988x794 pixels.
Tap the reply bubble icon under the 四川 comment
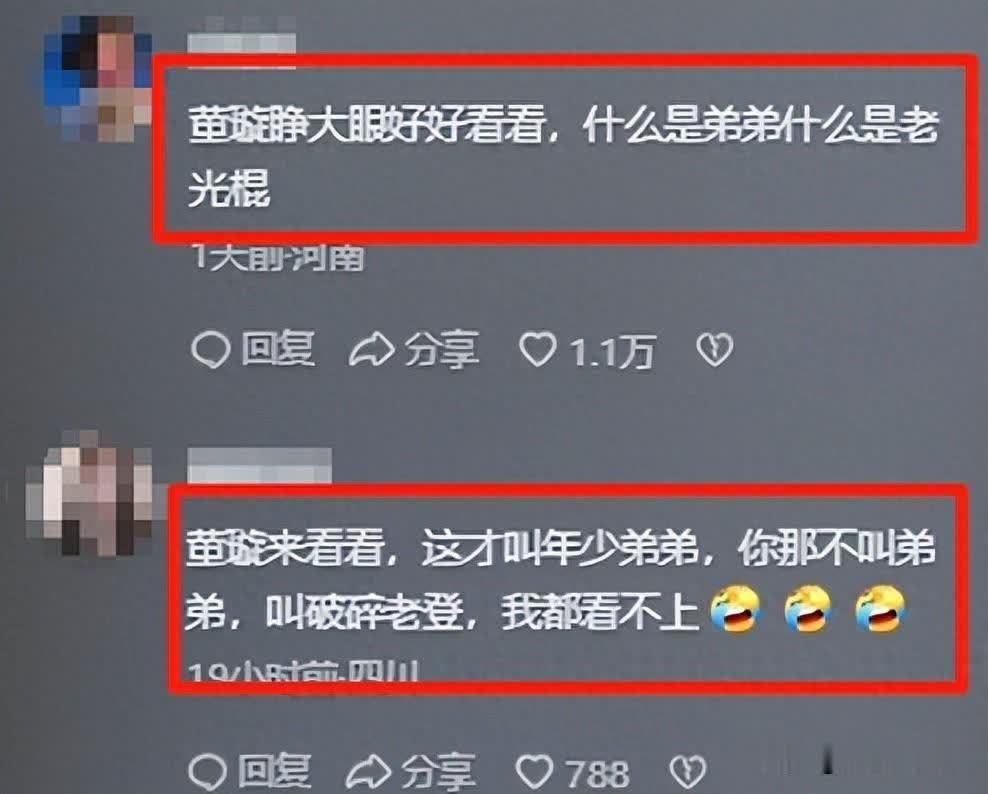[x=208, y=772]
